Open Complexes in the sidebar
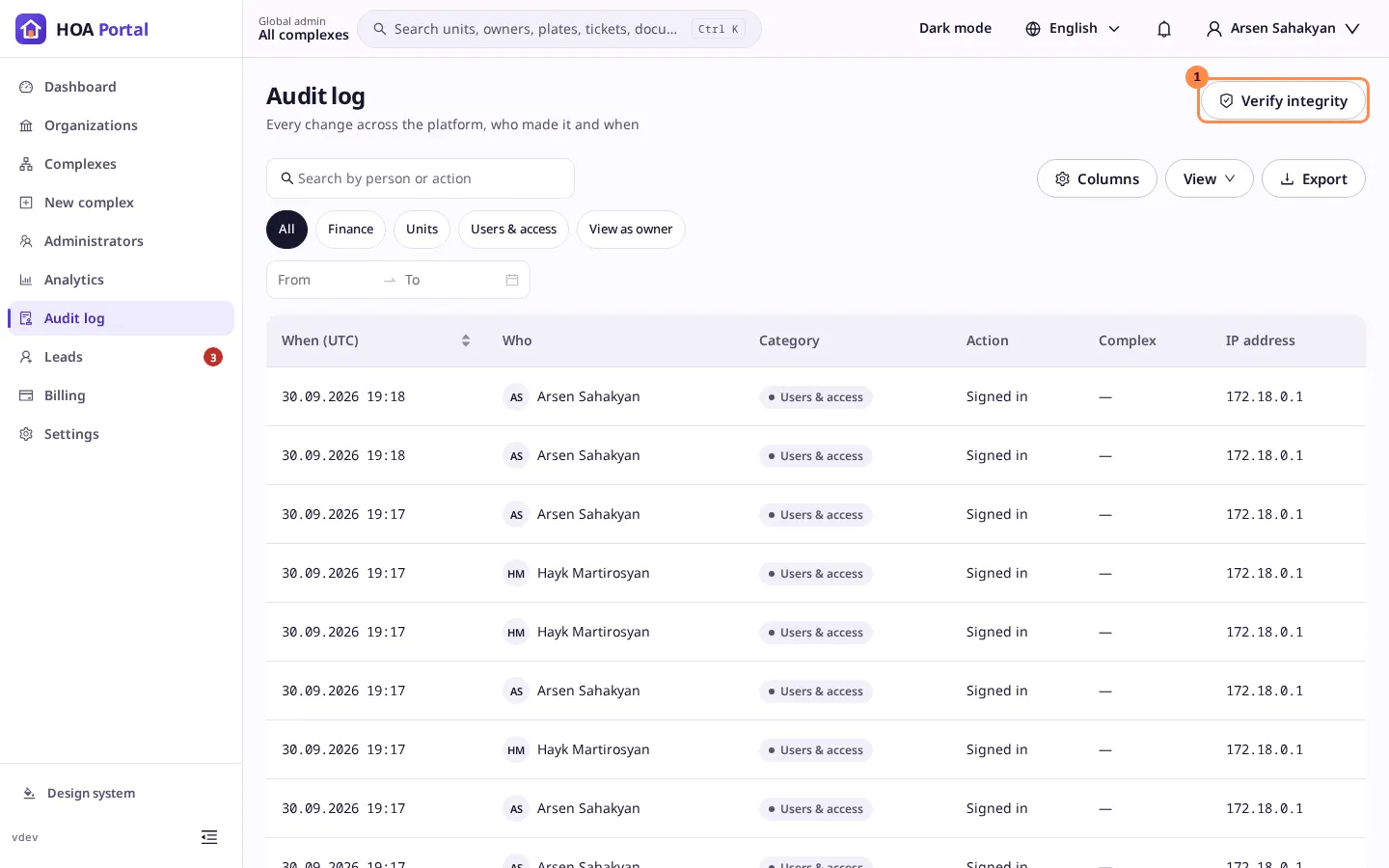The image size is (1389, 868). pos(121,164)
